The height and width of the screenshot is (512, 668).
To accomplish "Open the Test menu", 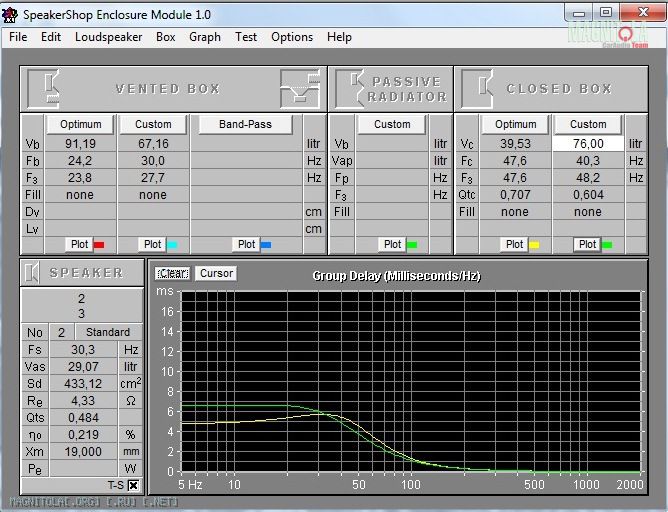I will click(x=246, y=37).
